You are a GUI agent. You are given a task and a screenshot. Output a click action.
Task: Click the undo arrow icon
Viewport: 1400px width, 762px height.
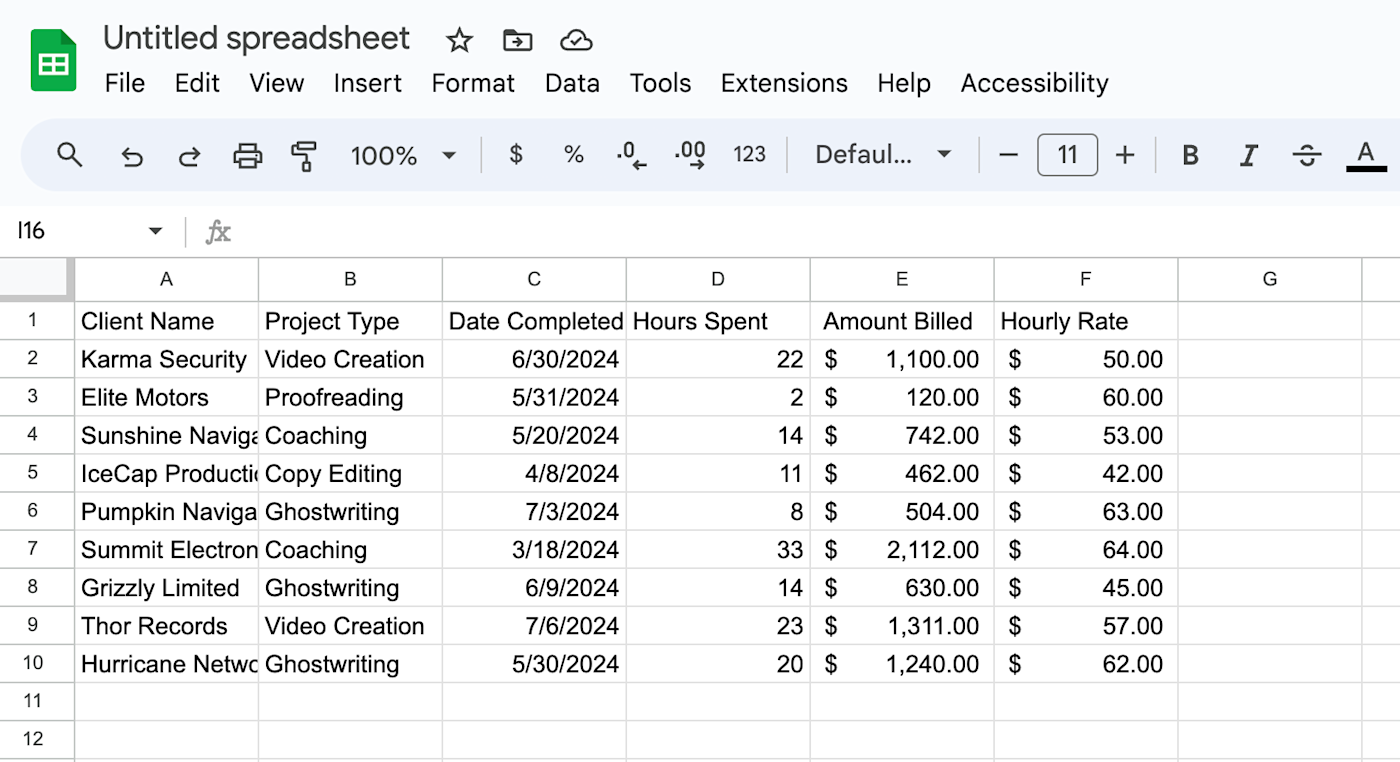click(131, 156)
